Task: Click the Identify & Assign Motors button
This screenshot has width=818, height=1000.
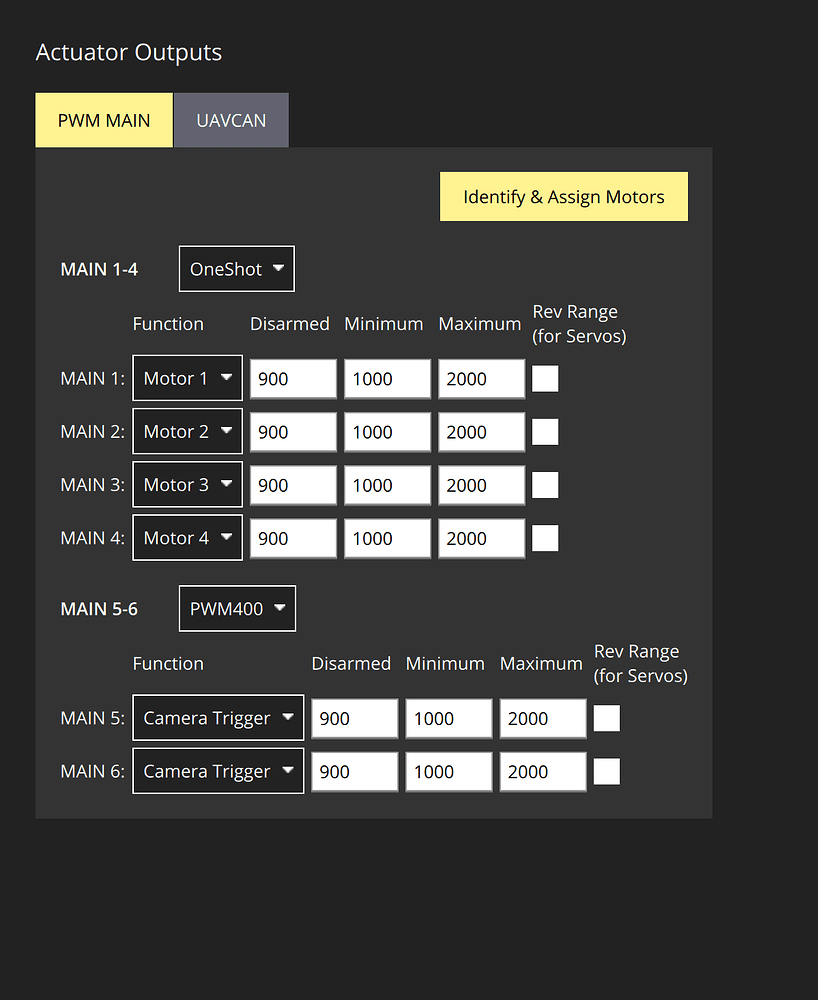Action: [563, 196]
